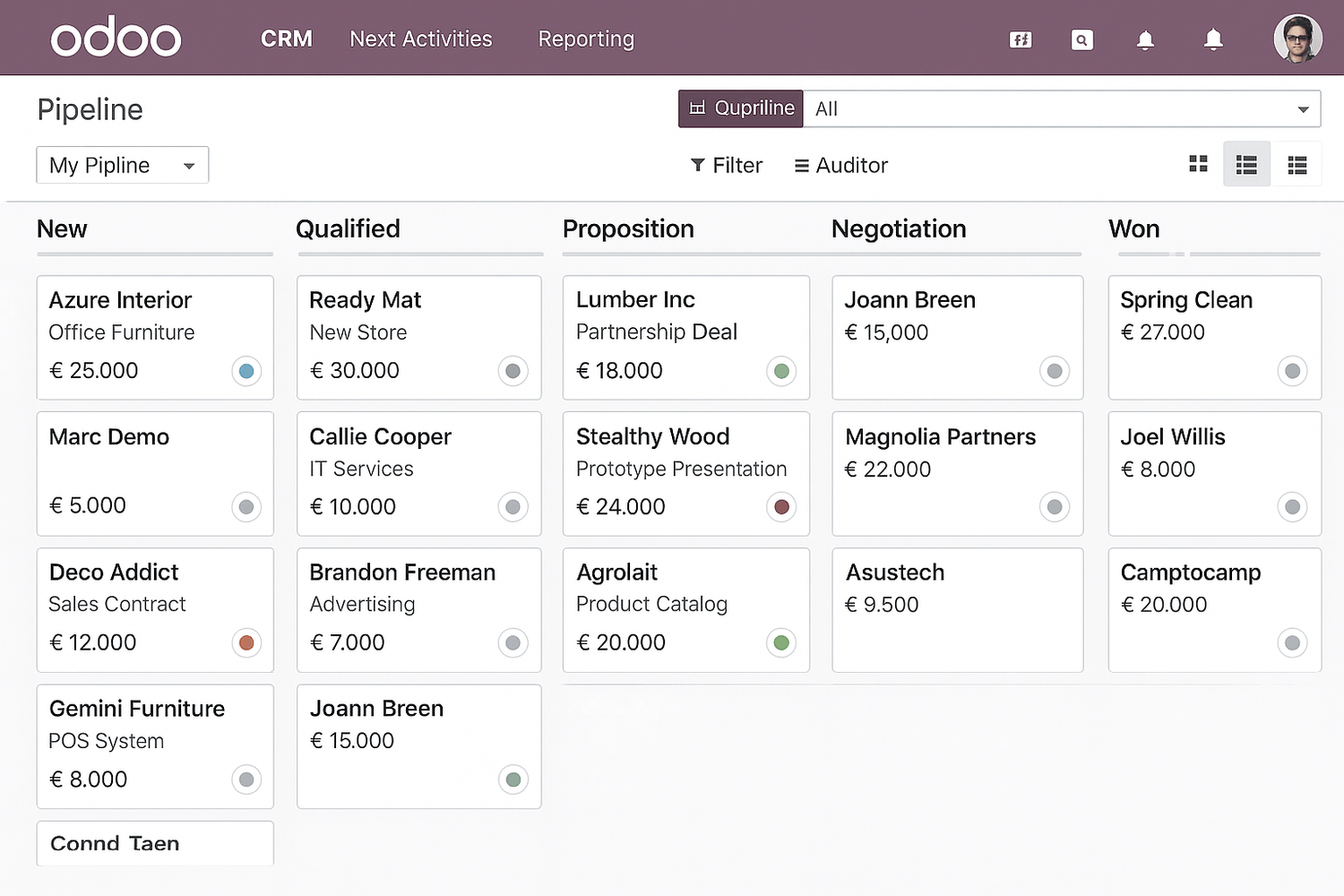Open Next Activities menu

click(421, 39)
